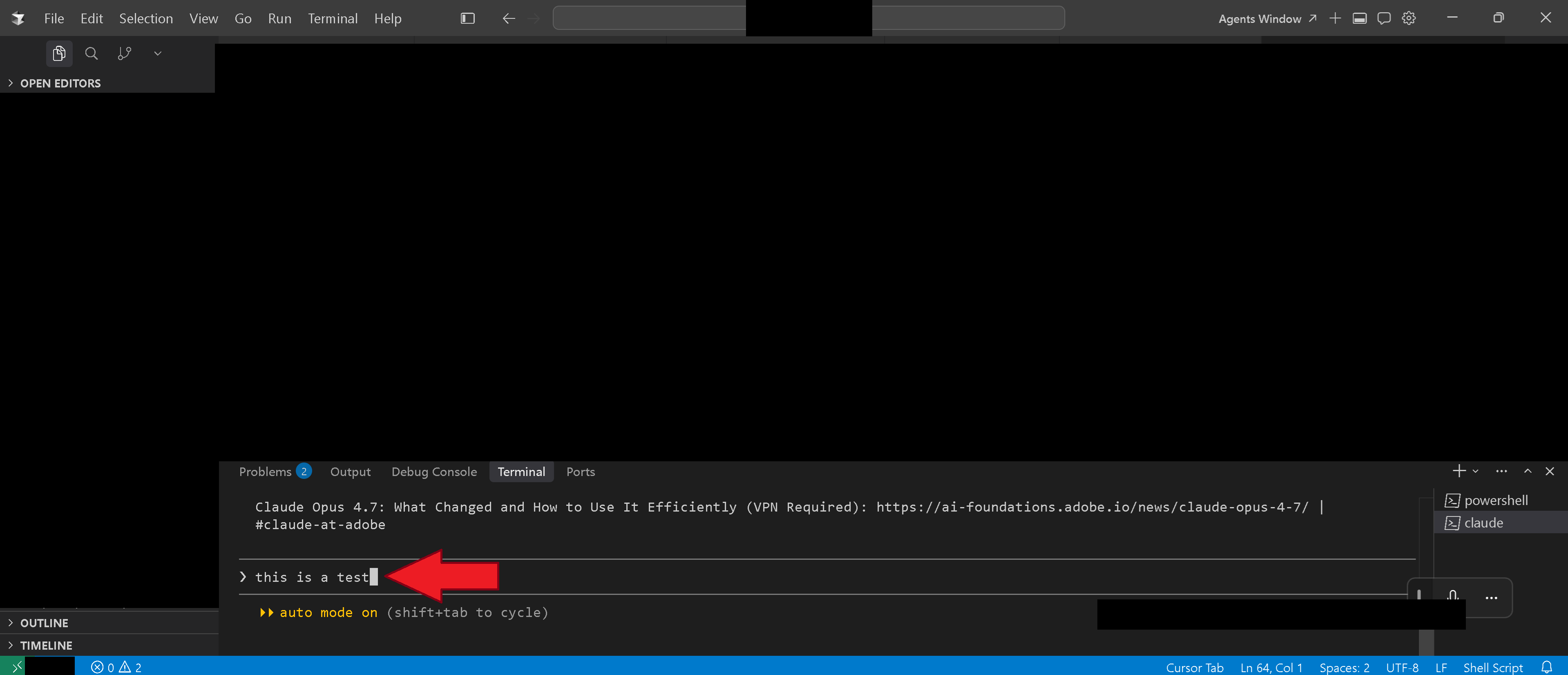Click the terminal prompt input line
The image size is (1568, 675).
click(x=827, y=577)
